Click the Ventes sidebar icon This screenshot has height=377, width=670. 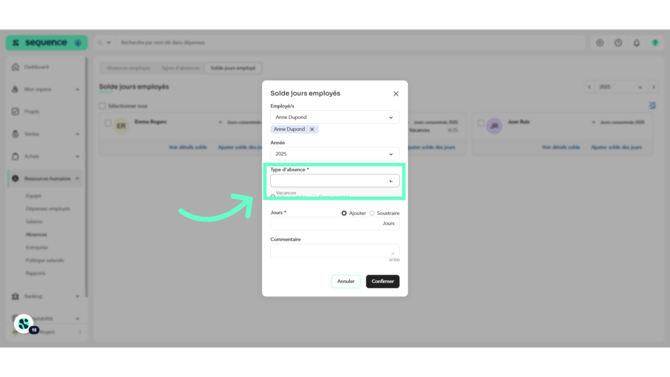[x=15, y=134]
